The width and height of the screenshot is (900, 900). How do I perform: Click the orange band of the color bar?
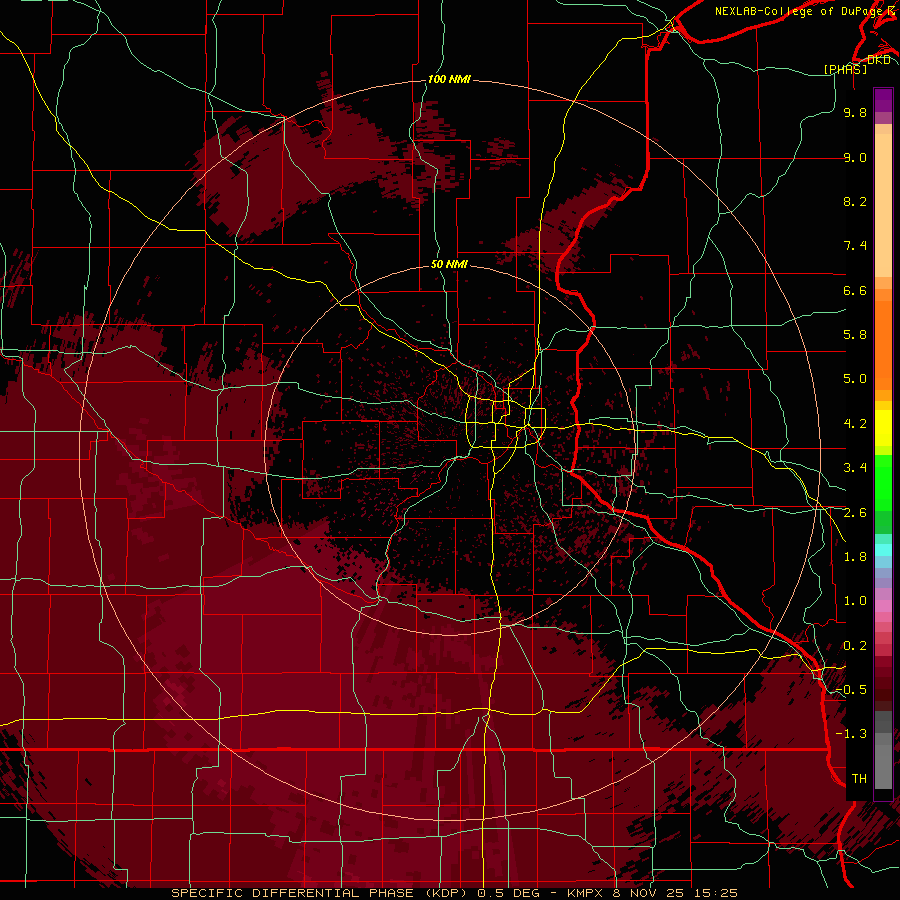pos(883,344)
